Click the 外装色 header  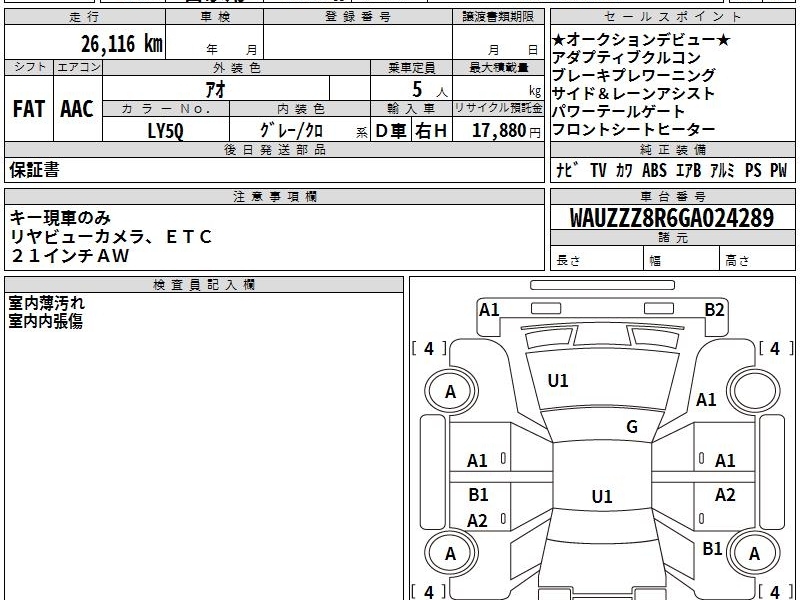tap(236, 68)
